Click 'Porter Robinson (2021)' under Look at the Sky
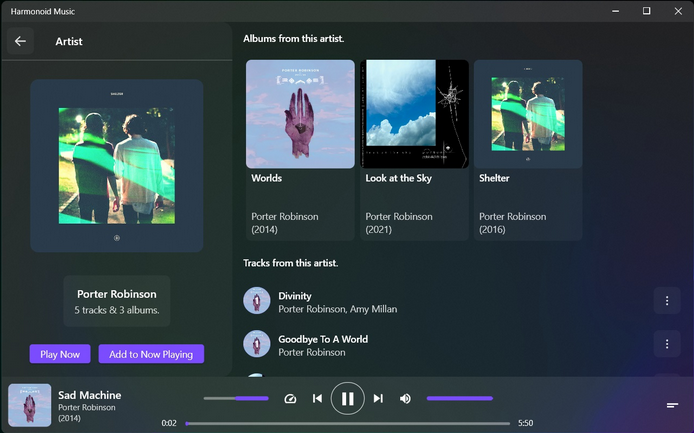Image resolution: width=694 pixels, height=433 pixels. 399,223
